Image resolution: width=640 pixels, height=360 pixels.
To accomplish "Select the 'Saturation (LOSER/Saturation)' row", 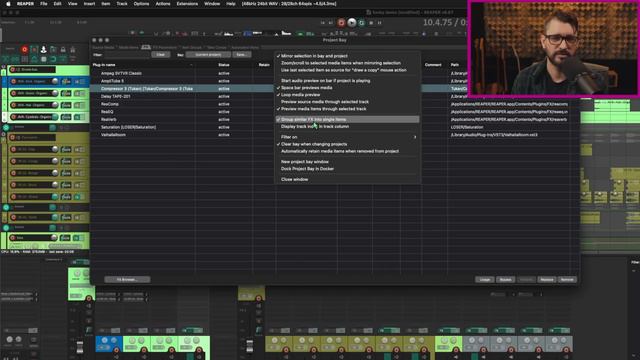I will (128, 127).
